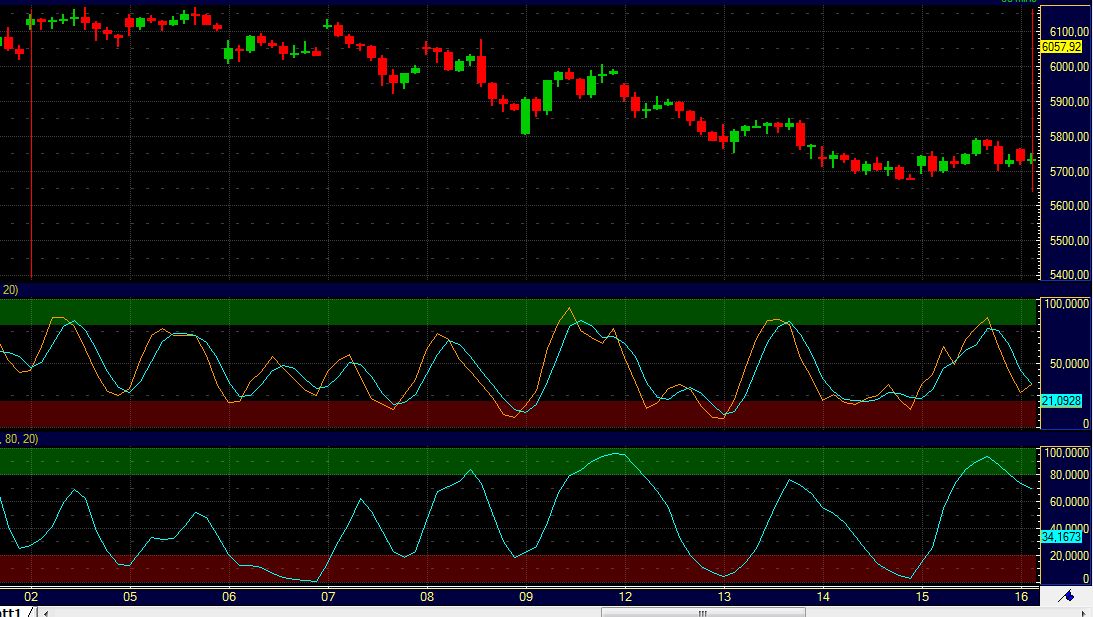Screen dimensions: 1093x617
Task: Click the left scroll arrow of the horizontal scrollbar
Action: click(46, 613)
